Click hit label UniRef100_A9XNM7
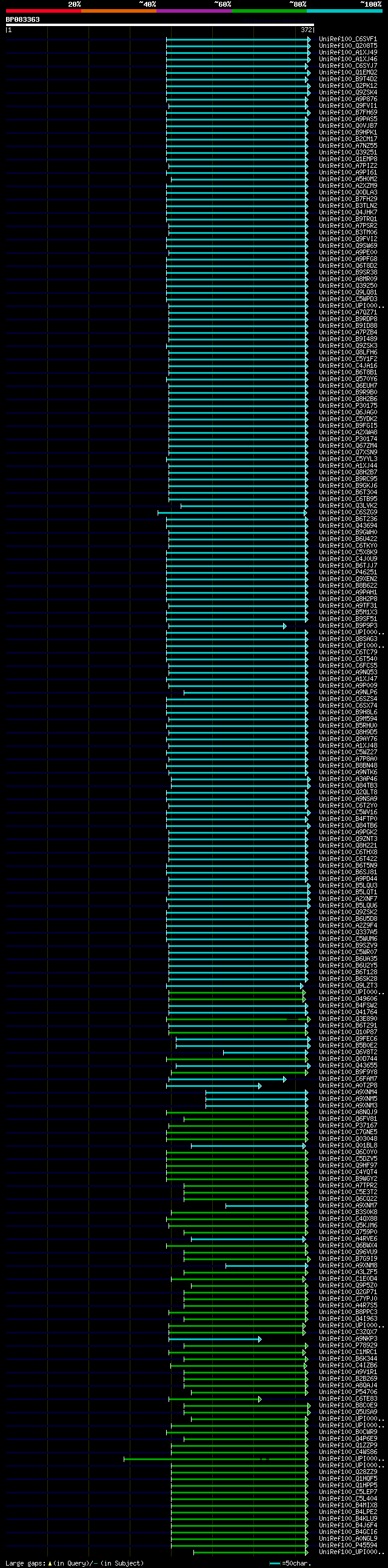The image size is (388, 1568). click(348, 1205)
